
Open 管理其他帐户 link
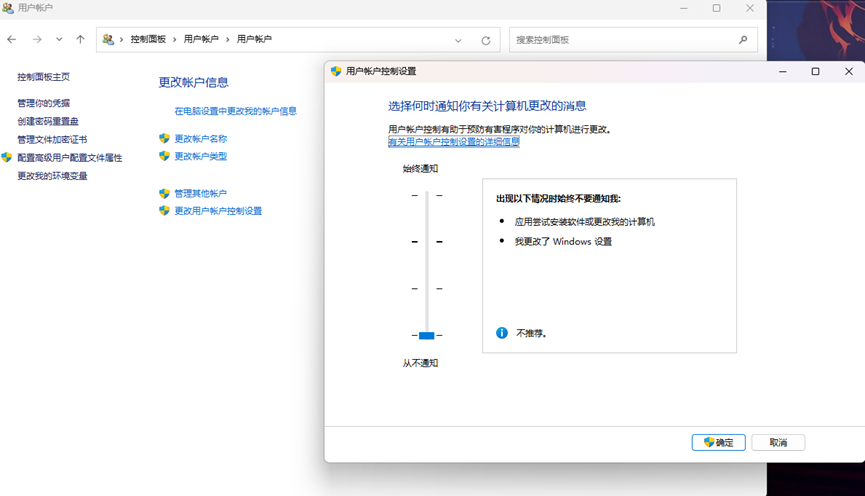[200, 193]
